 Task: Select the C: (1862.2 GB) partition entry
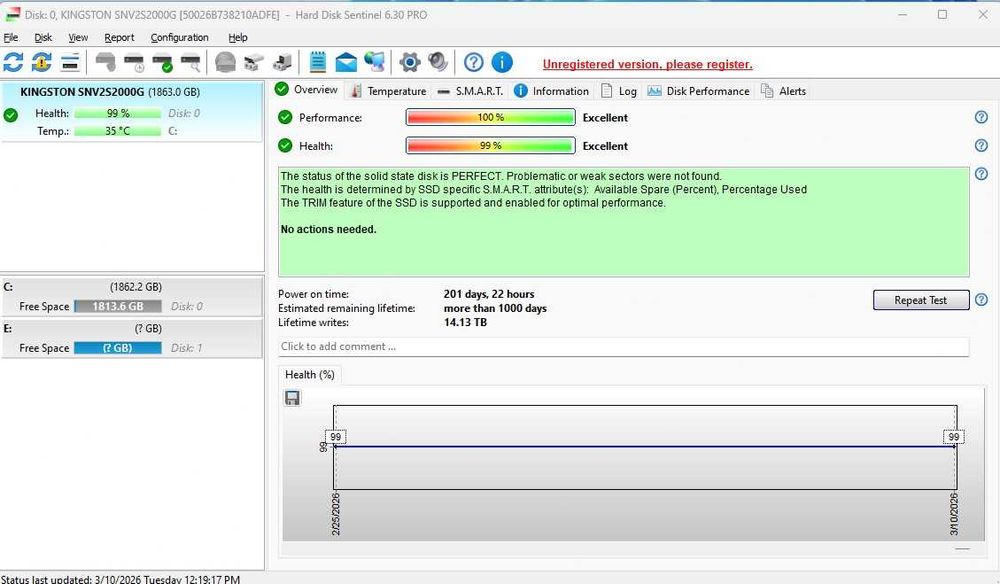point(132,296)
